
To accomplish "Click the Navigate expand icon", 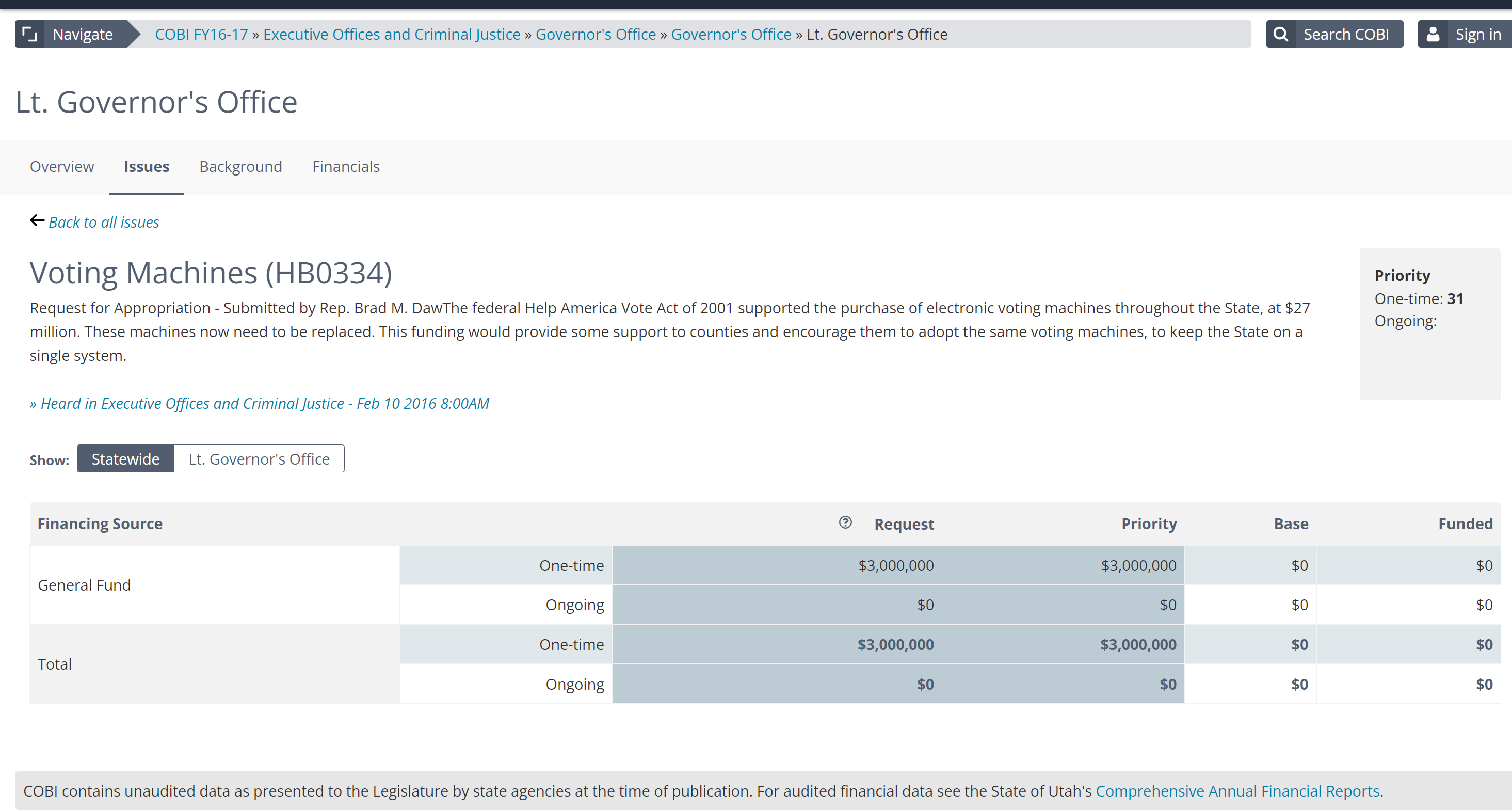I will tap(29, 34).
